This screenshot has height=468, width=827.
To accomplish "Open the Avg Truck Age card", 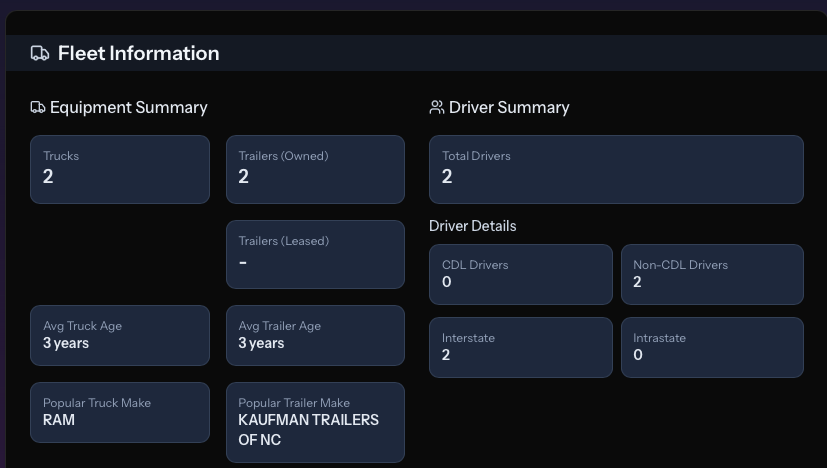I will tap(120, 336).
